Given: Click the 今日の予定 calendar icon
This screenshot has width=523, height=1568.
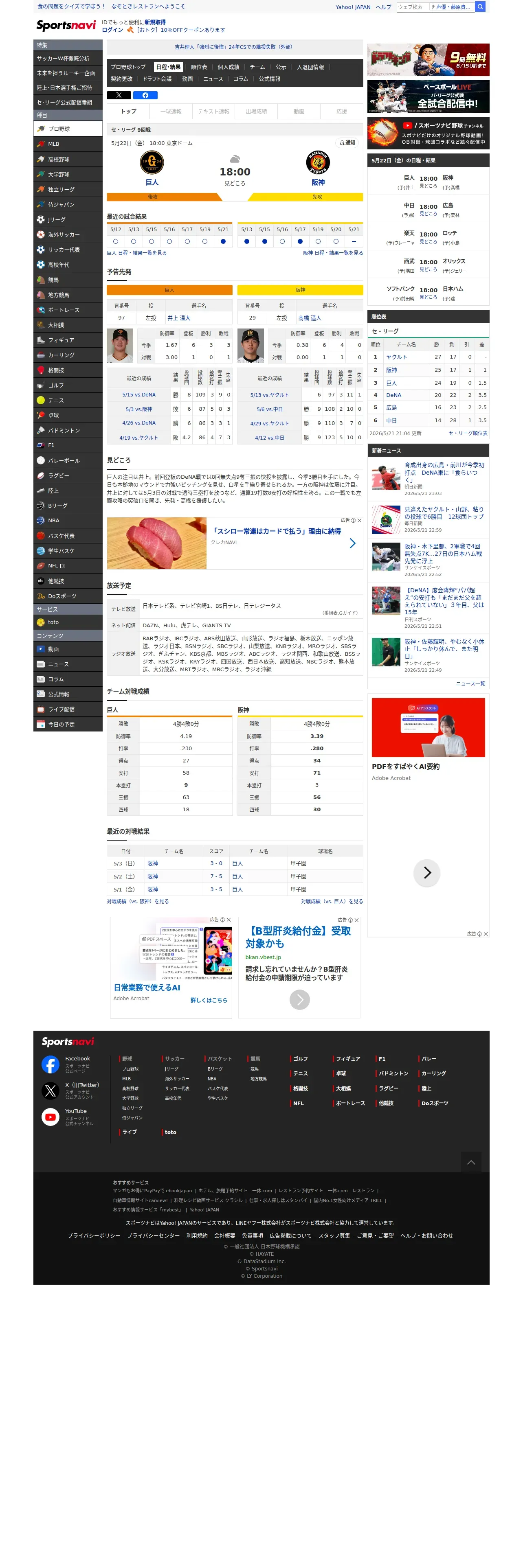Looking at the screenshot, I should [x=41, y=724].
